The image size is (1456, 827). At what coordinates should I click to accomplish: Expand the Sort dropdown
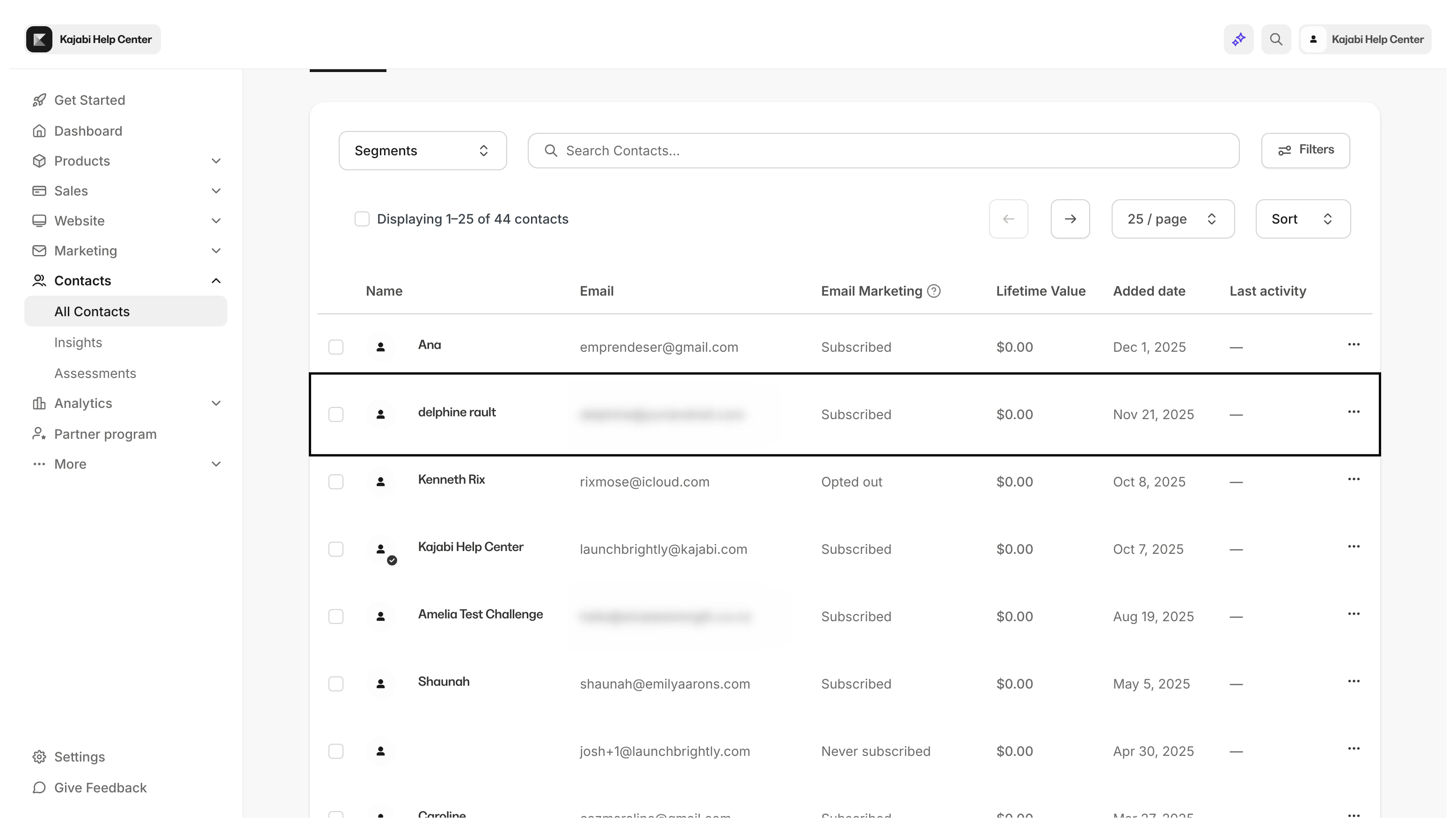[x=1303, y=219]
